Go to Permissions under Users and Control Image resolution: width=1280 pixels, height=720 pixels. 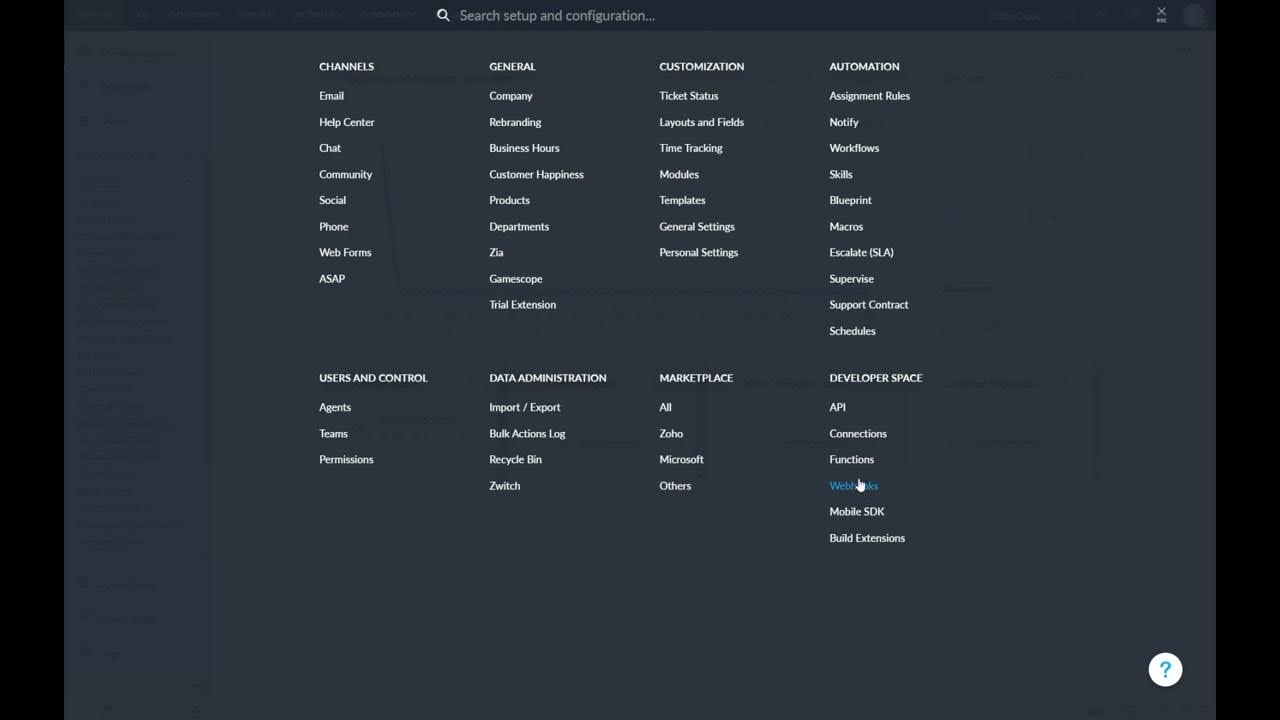(346, 460)
